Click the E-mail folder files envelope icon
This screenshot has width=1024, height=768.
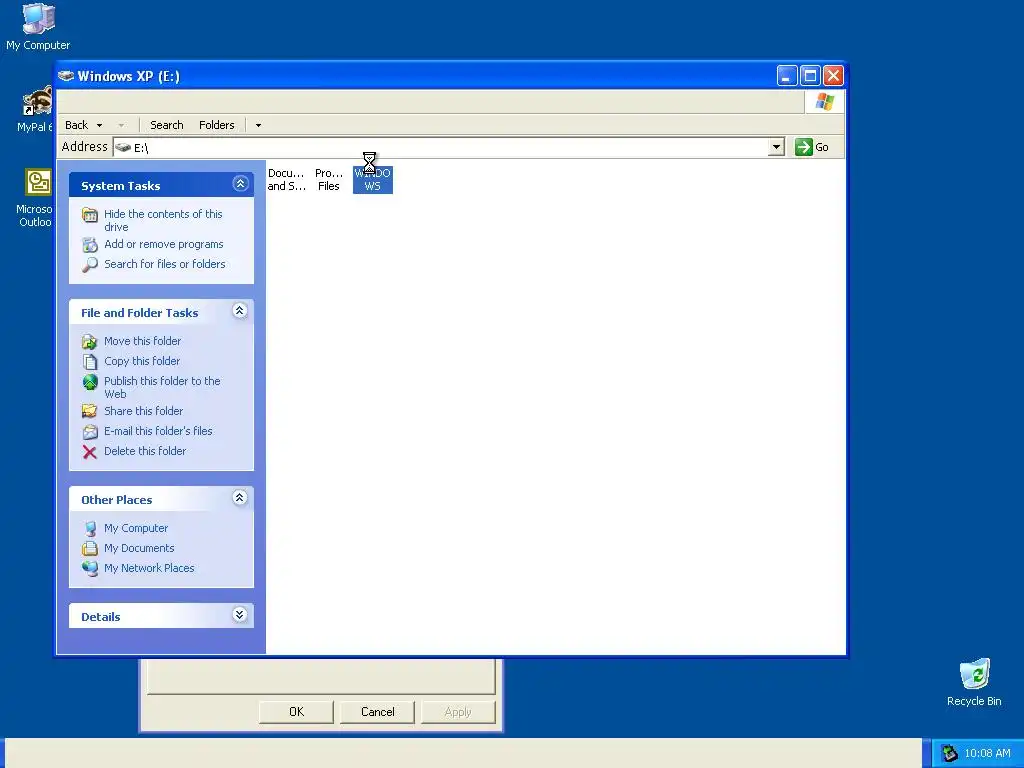[90, 432]
